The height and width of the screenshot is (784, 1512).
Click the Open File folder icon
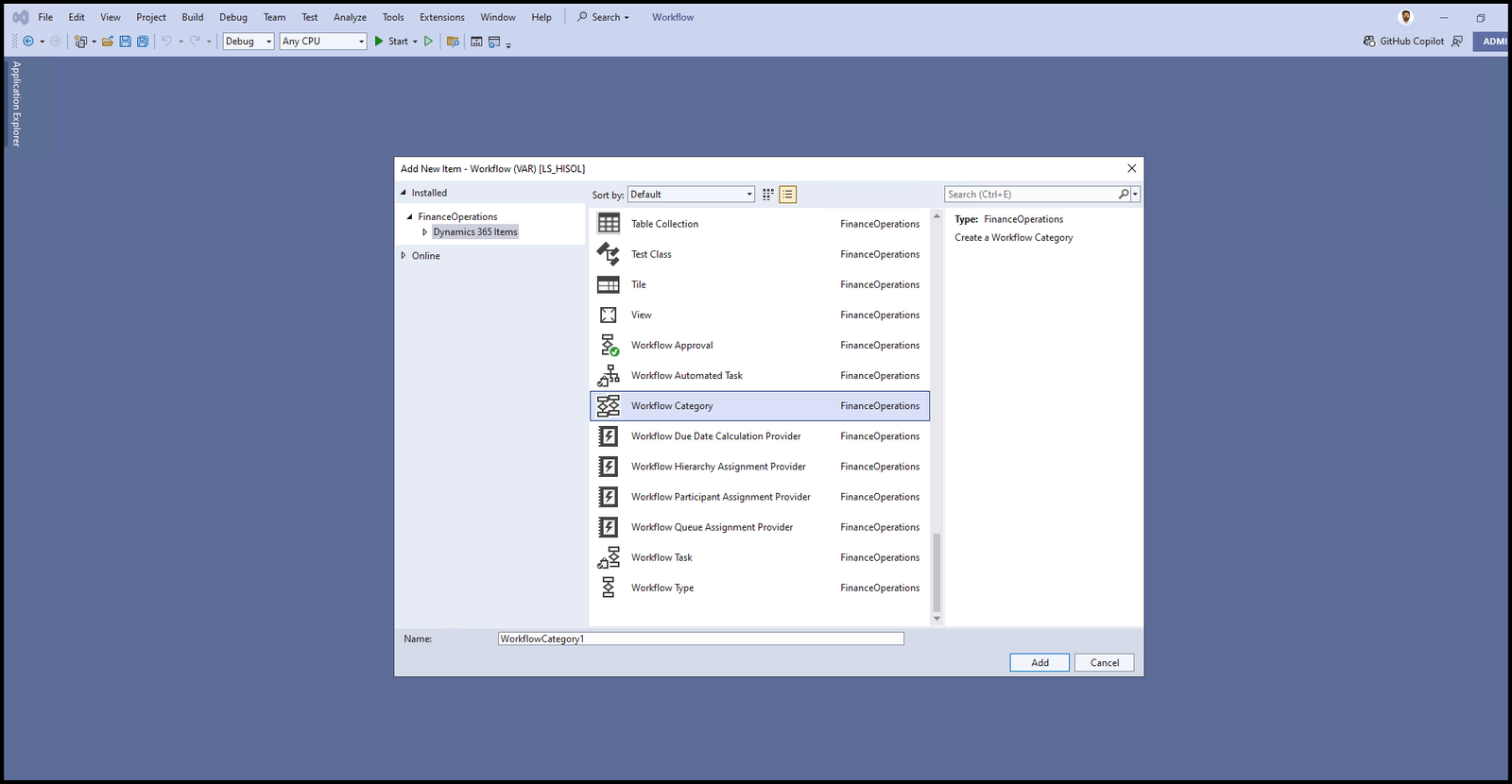pos(108,41)
